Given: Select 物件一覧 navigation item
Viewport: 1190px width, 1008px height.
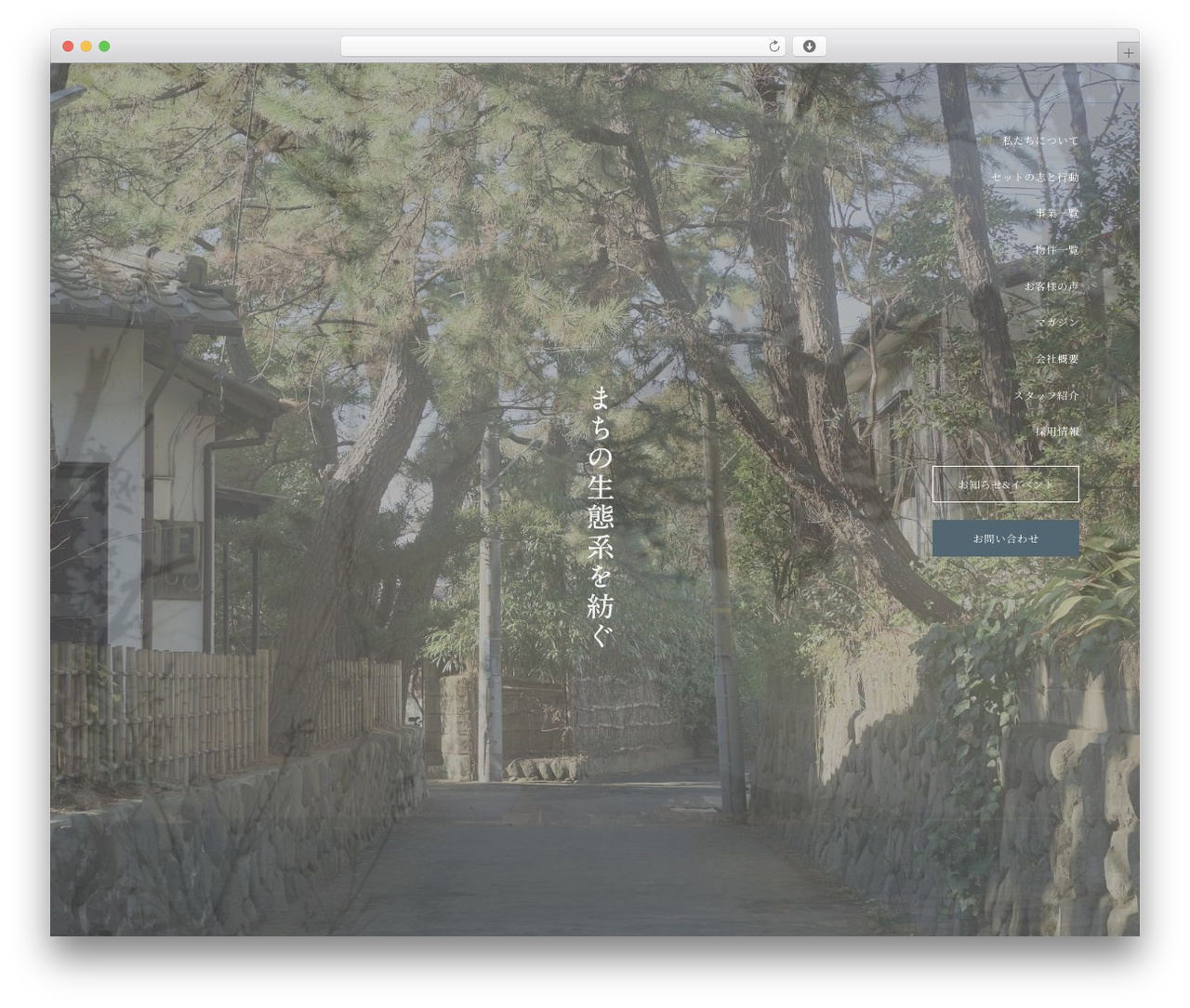Looking at the screenshot, I should (1057, 249).
